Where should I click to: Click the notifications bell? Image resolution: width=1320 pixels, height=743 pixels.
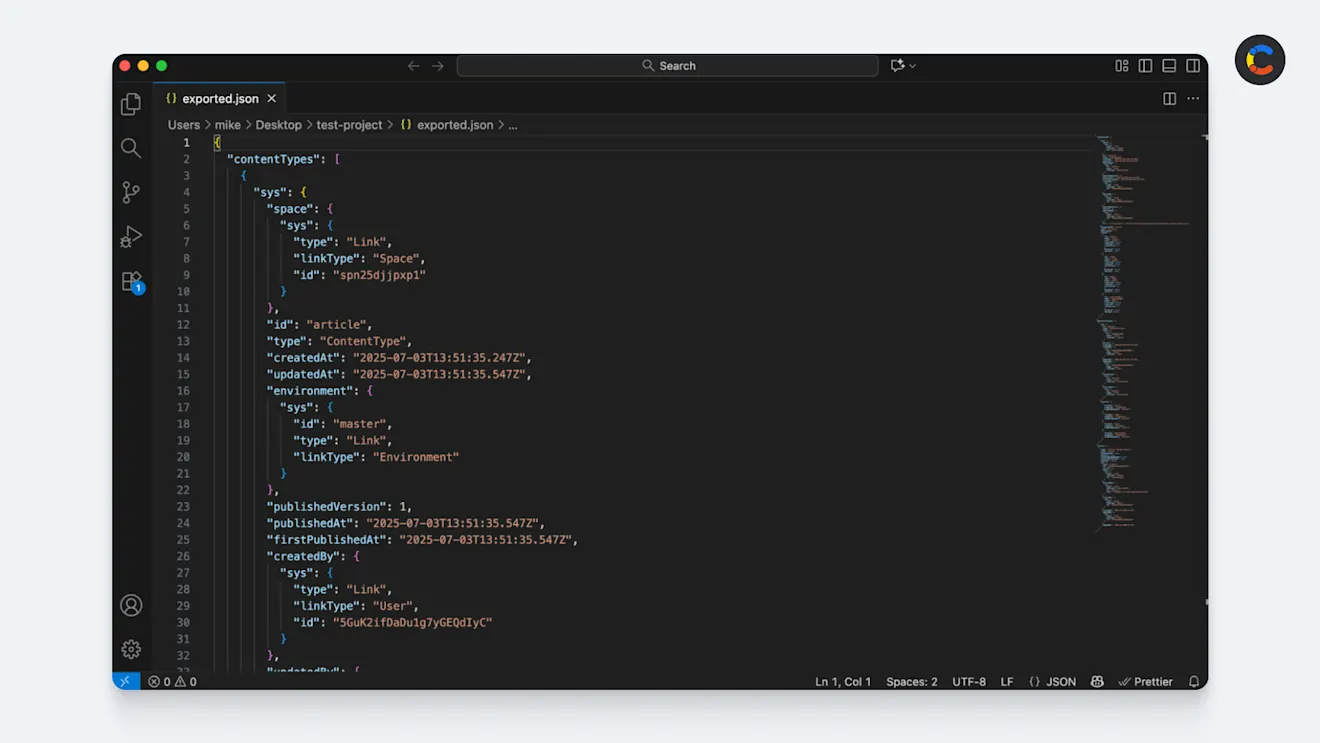[x=1193, y=681]
